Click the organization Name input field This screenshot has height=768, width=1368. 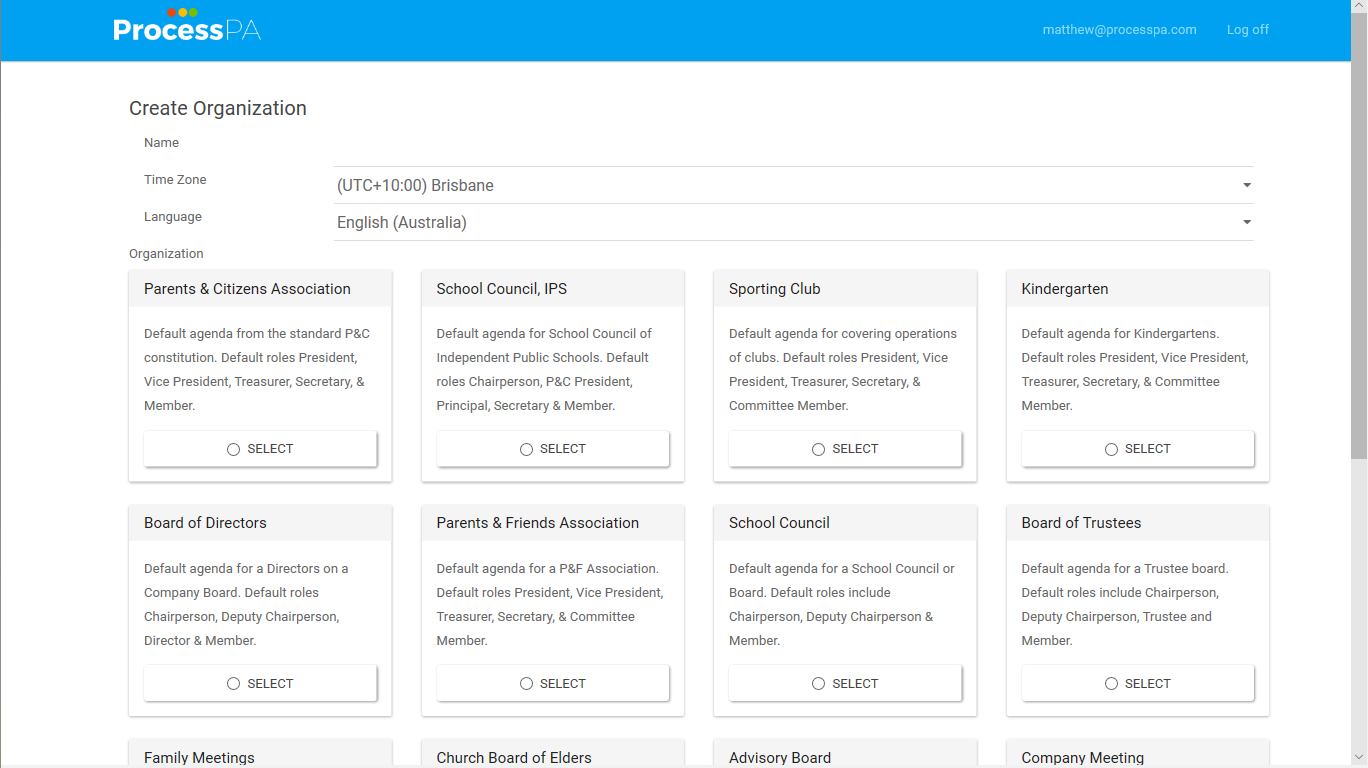pos(792,148)
